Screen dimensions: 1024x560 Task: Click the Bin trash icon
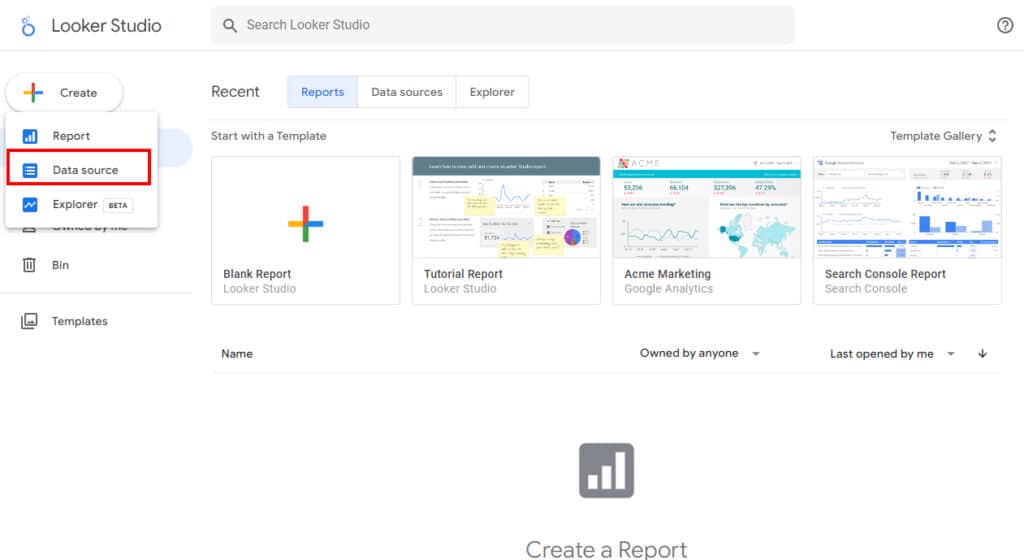coord(29,265)
